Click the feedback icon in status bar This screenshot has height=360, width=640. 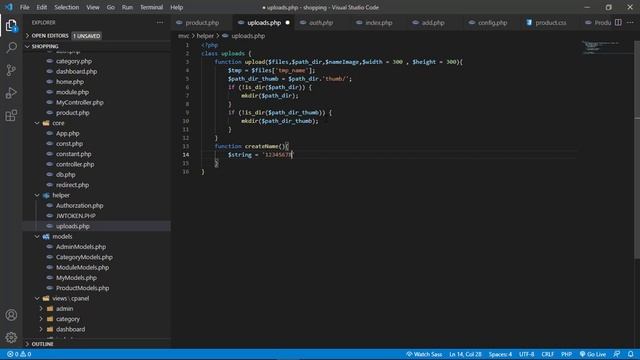(x=617, y=354)
